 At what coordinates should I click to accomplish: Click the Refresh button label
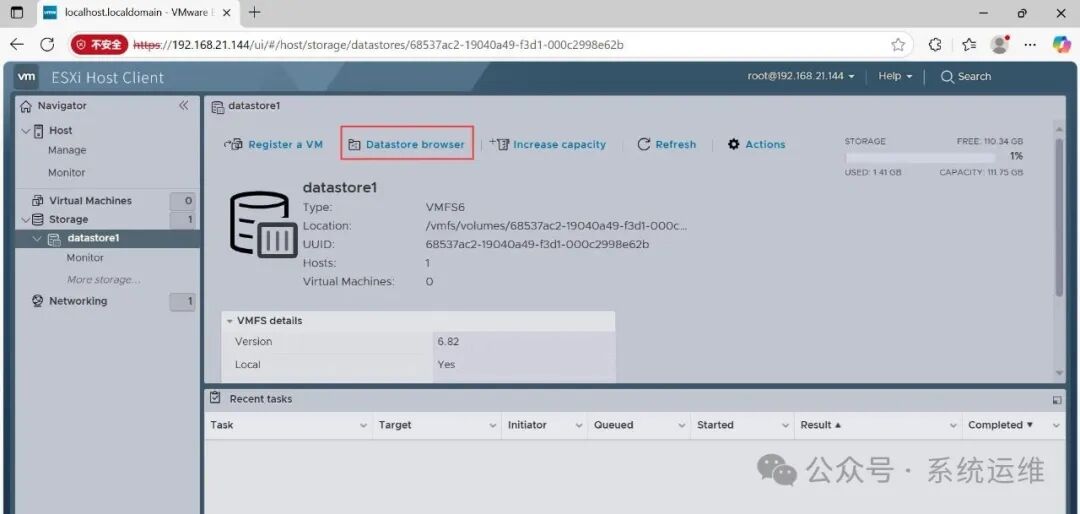tap(676, 145)
